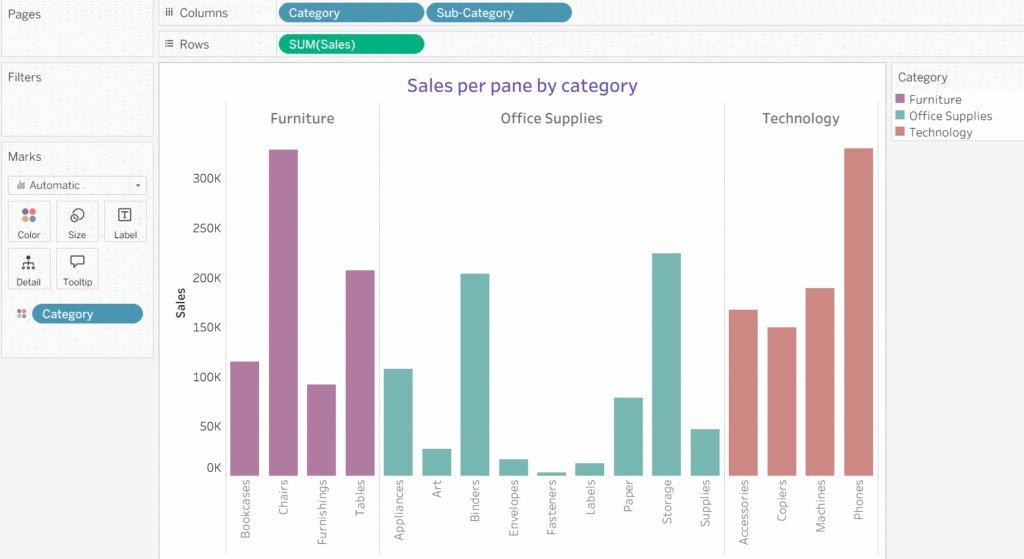Screen dimensions: 1024x559
Task: Open the Tooltip editor button
Action: (77, 268)
